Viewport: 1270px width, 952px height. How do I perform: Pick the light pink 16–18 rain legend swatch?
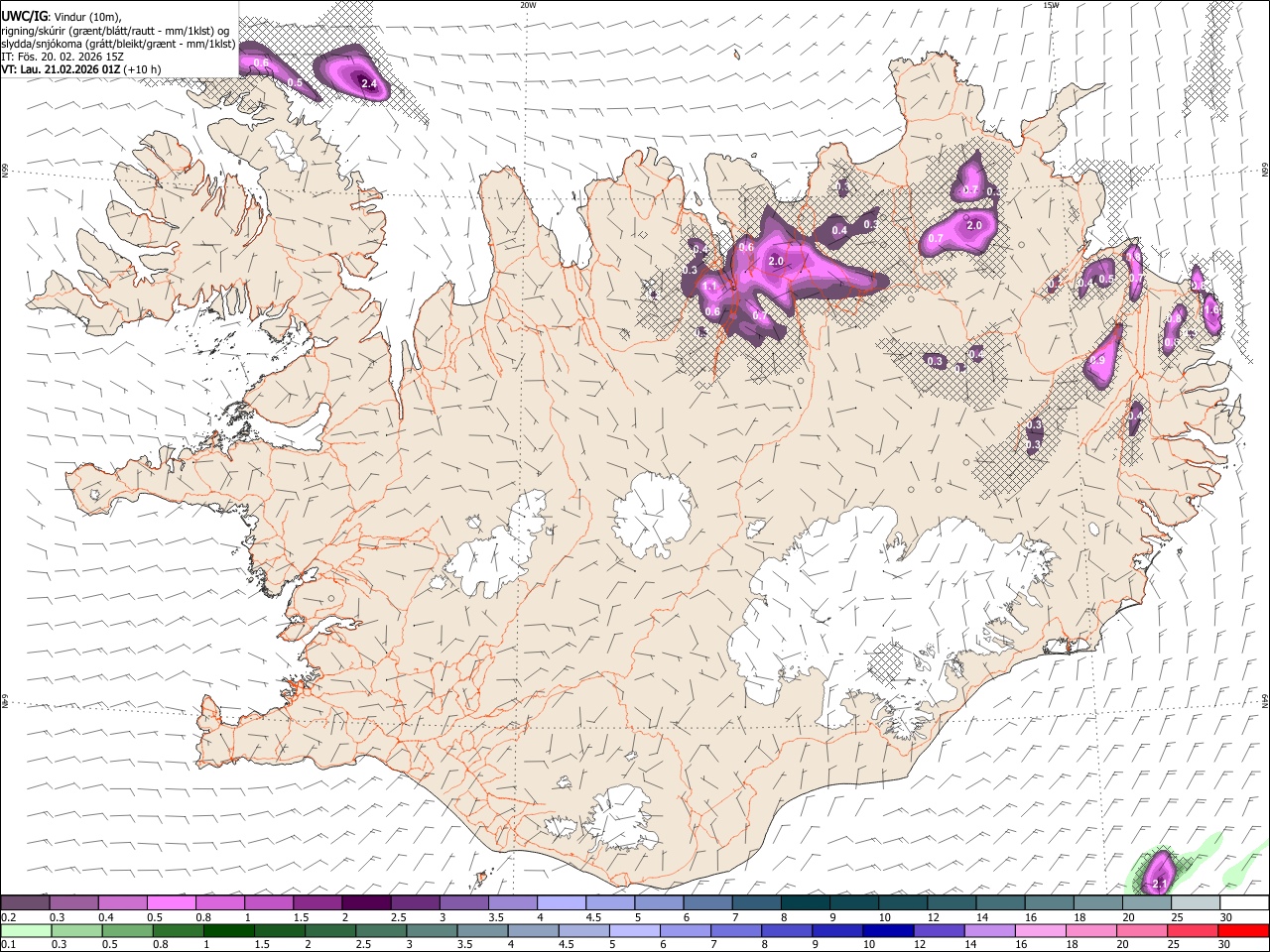click(1041, 930)
